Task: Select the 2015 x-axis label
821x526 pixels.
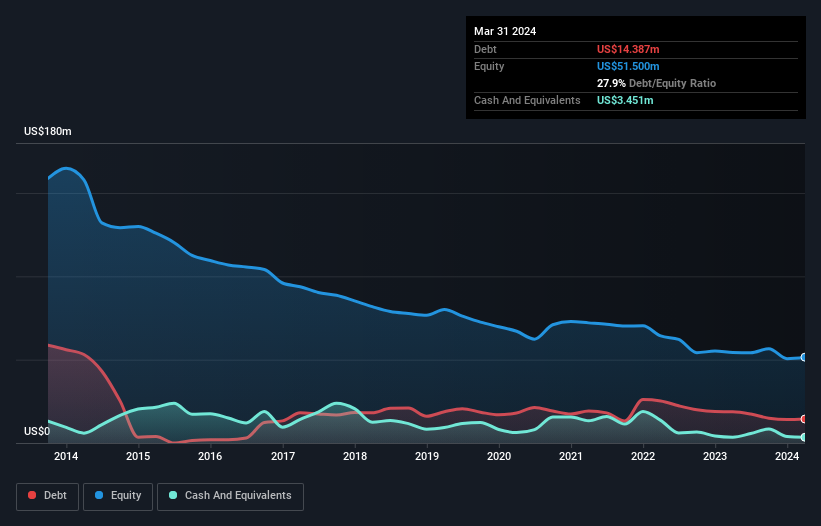Action: (x=138, y=456)
